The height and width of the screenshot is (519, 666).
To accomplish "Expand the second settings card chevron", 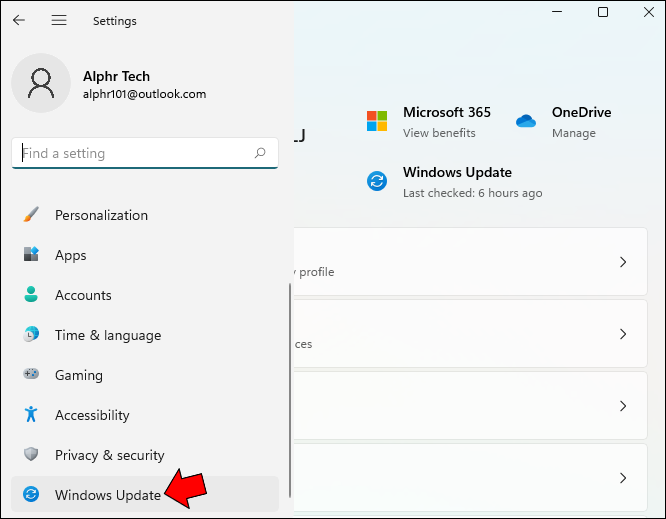I will (x=623, y=334).
